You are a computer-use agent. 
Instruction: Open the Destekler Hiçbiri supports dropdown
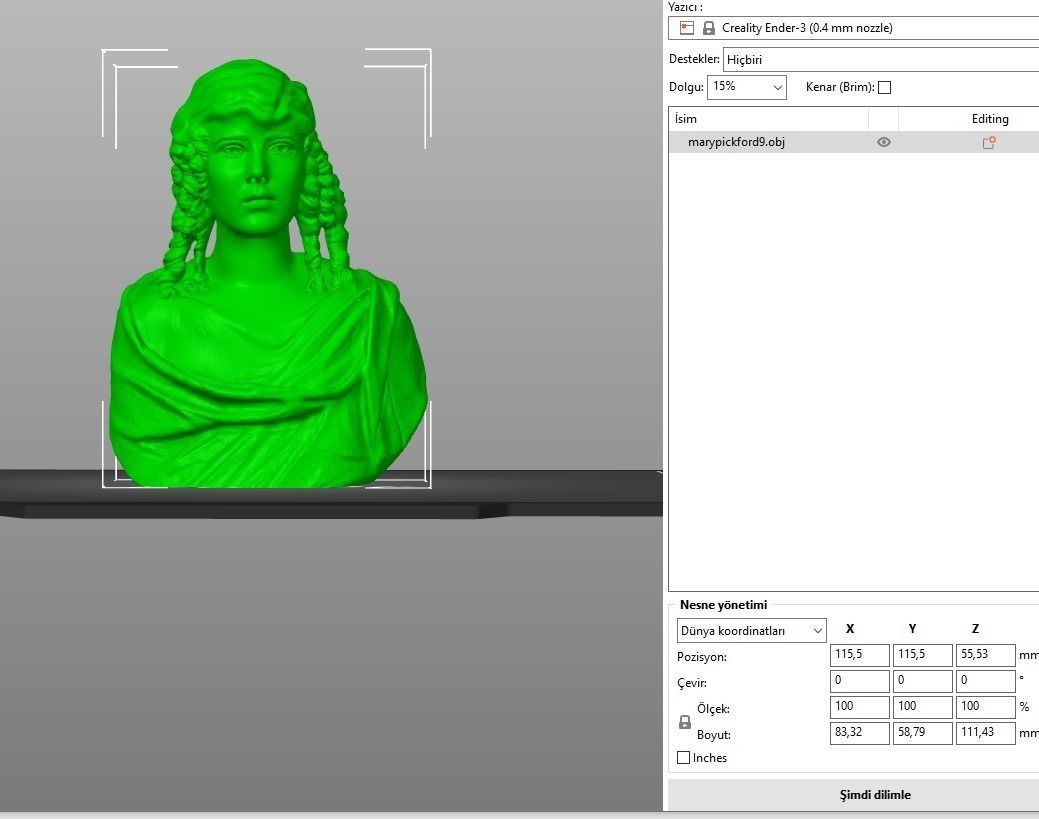tap(881, 60)
